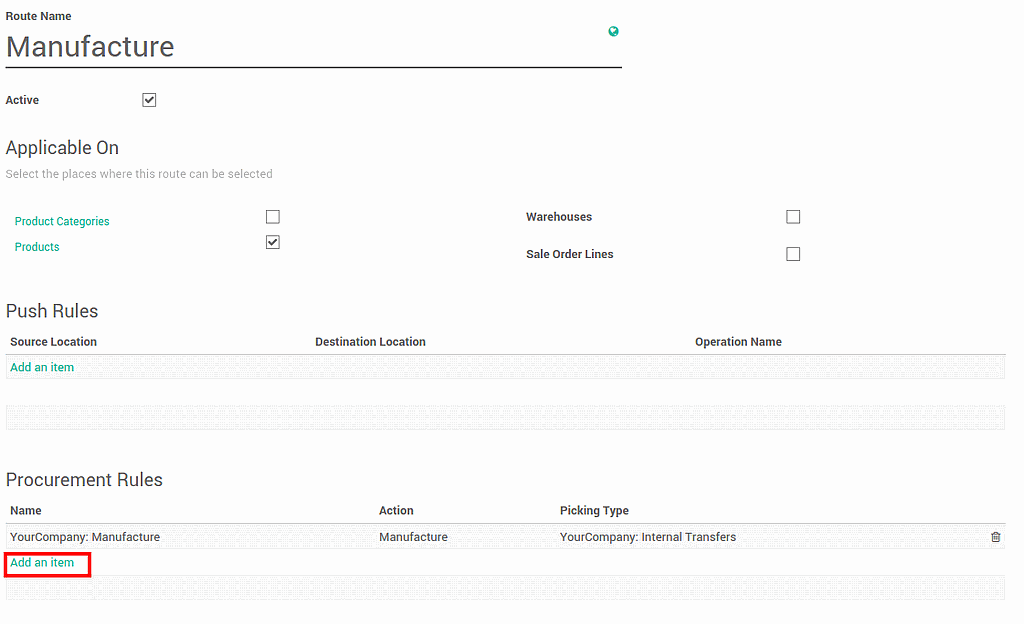Click the 'YourCompany: Internal Transfers' picking type cell
Screen dimensions: 1024x624
(x=647, y=537)
